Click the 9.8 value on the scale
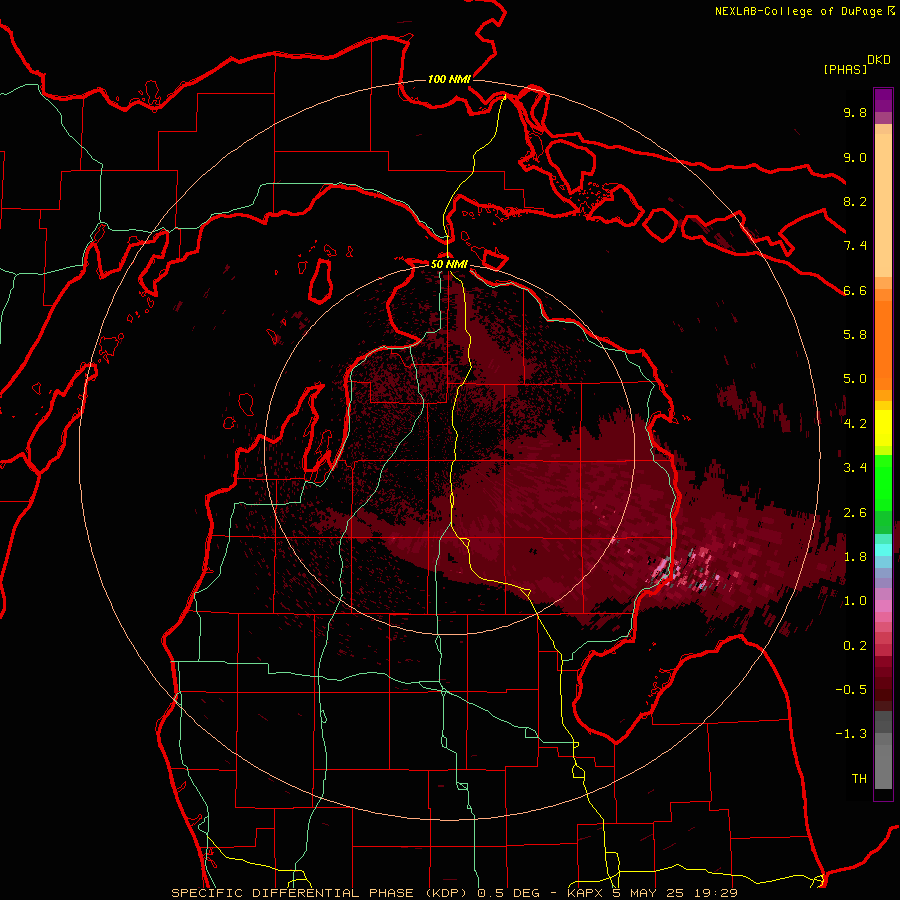This screenshot has width=900, height=900. pyautogui.click(x=855, y=112)
